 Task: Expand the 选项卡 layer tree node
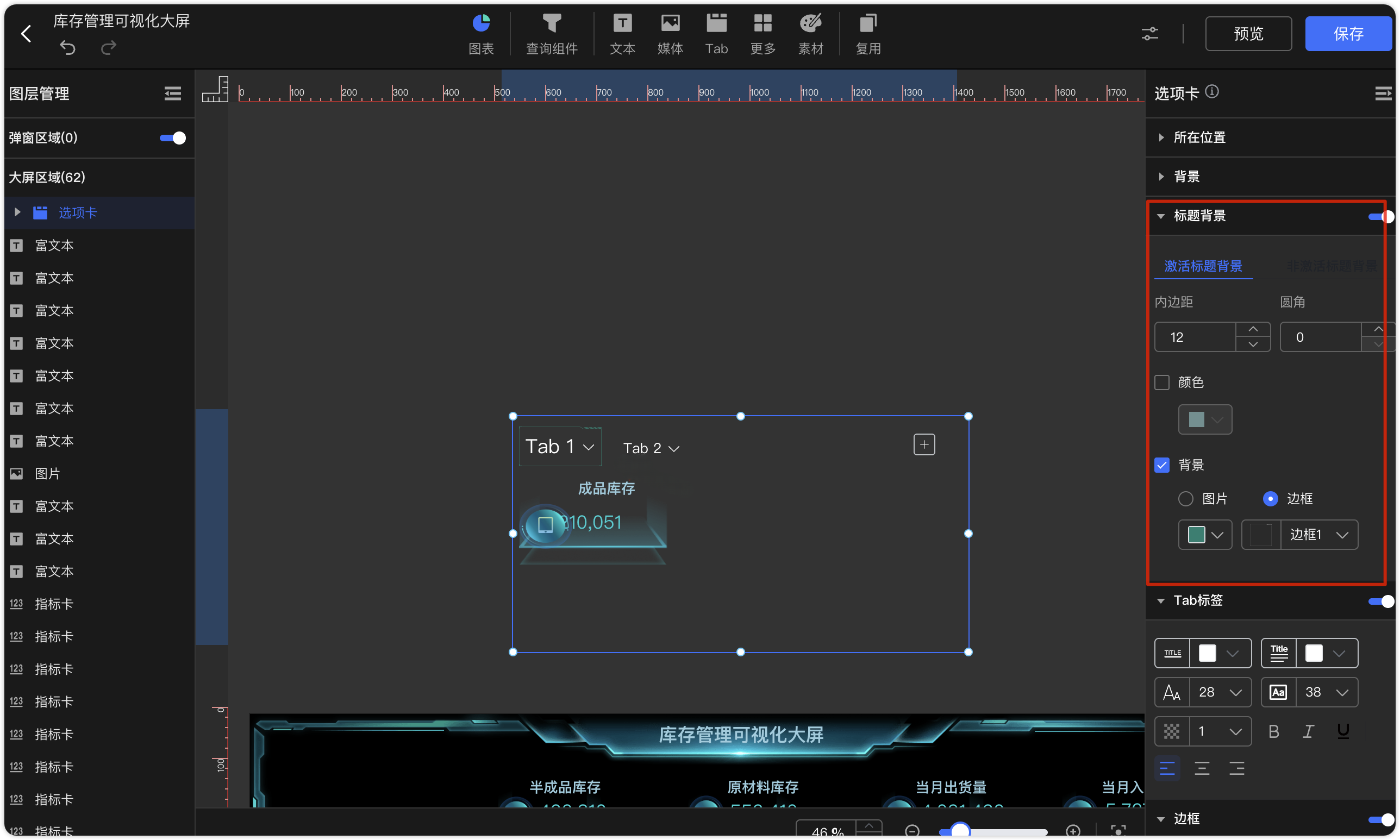[17, 212]
